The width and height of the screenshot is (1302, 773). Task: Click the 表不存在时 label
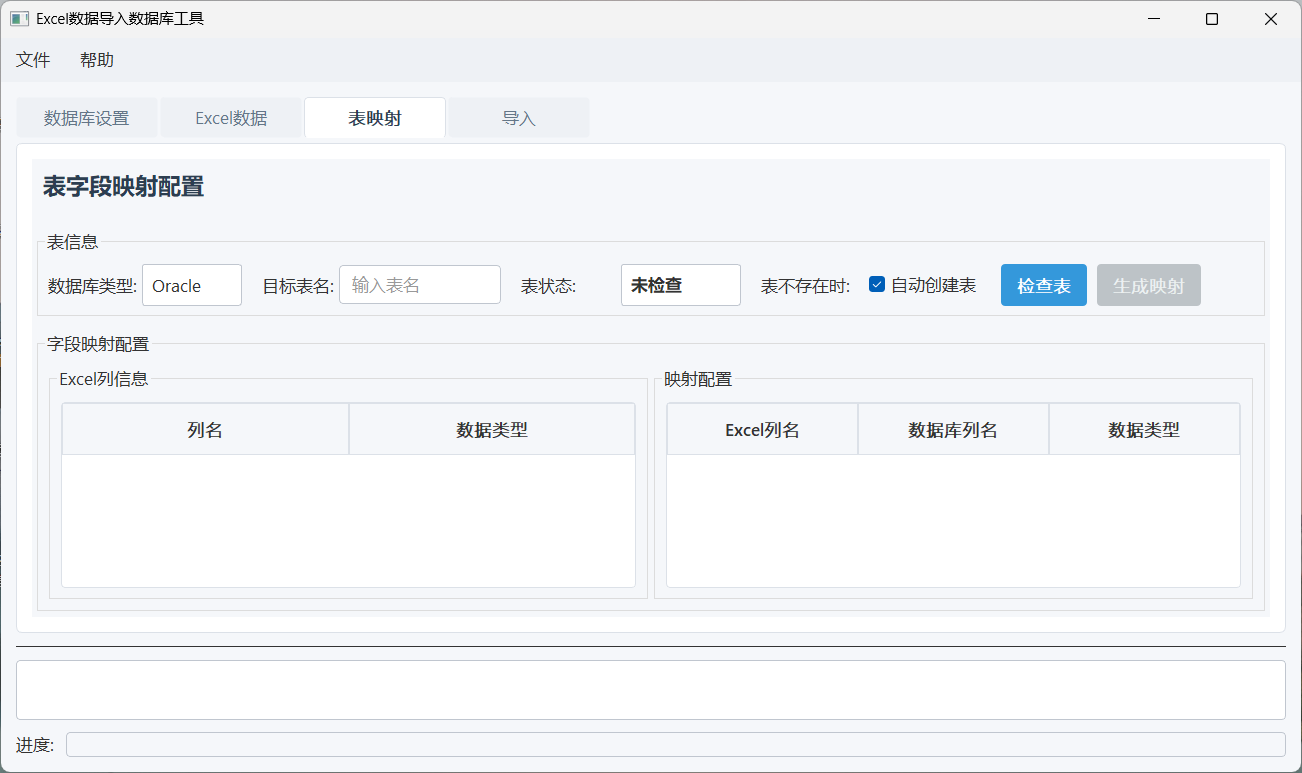[x=806, y=286]
